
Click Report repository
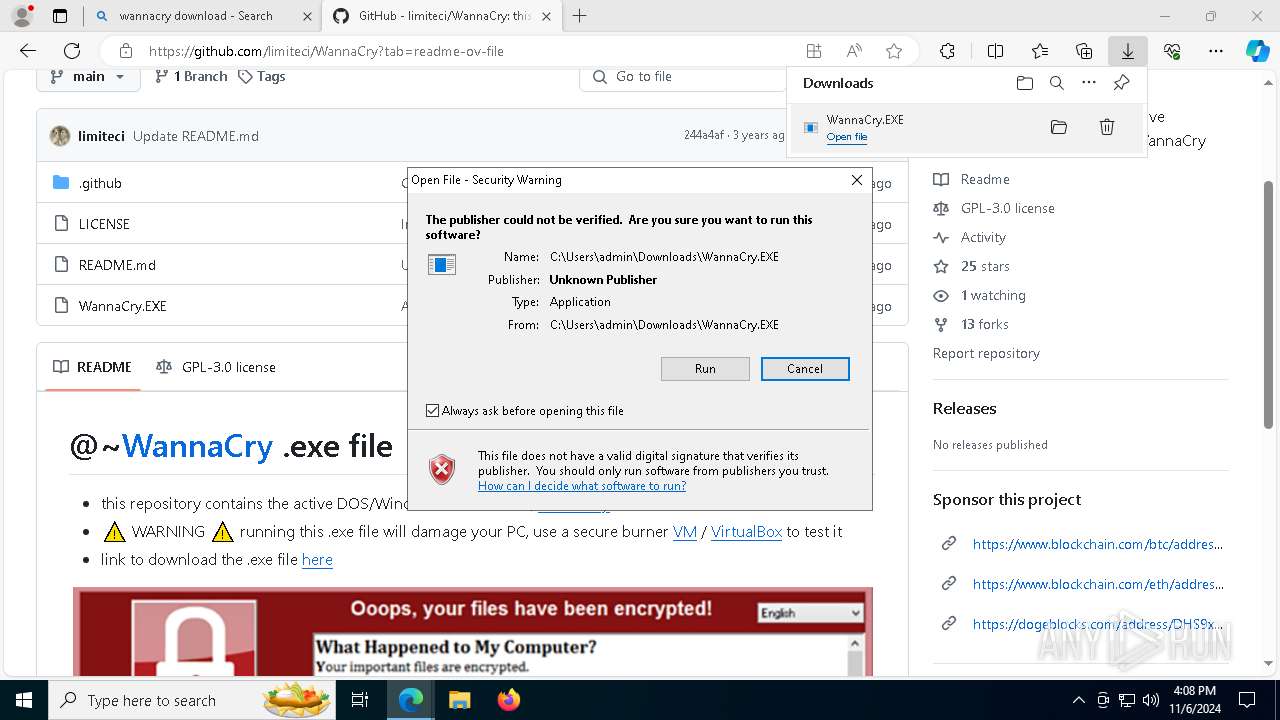[986, 353]
